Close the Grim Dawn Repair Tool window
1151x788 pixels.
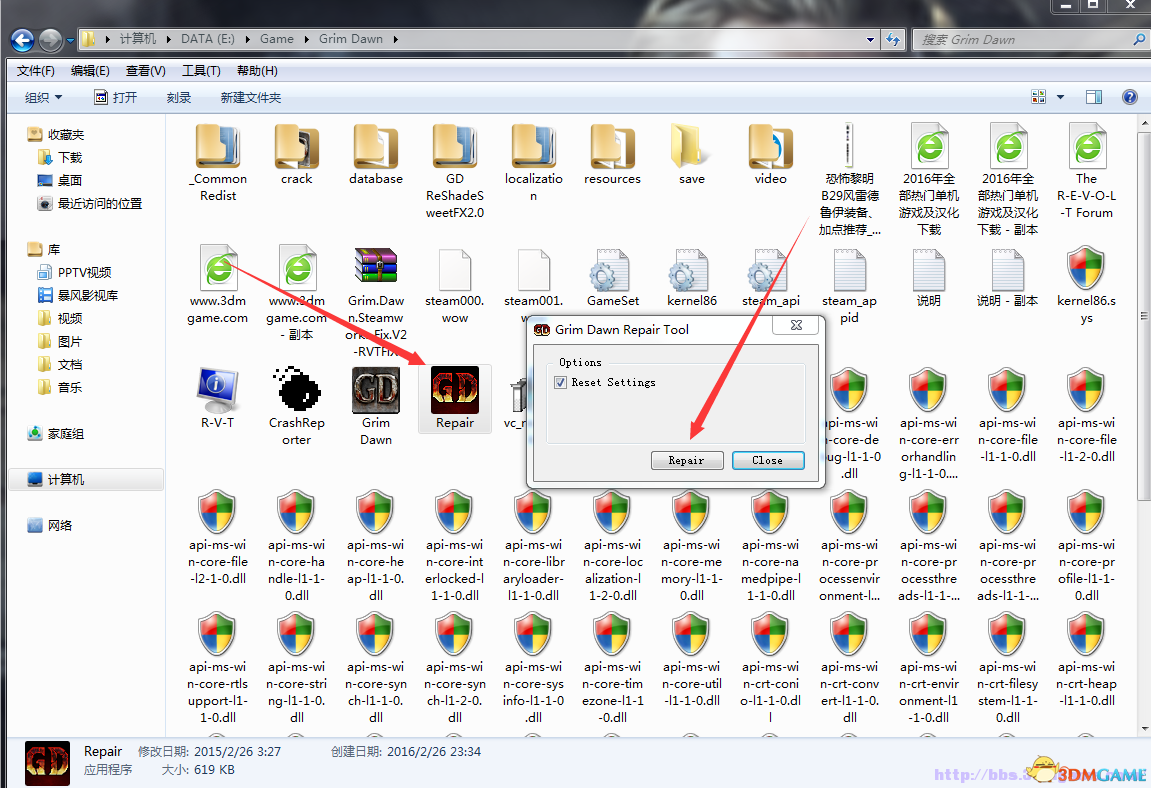tap(796, 325)
